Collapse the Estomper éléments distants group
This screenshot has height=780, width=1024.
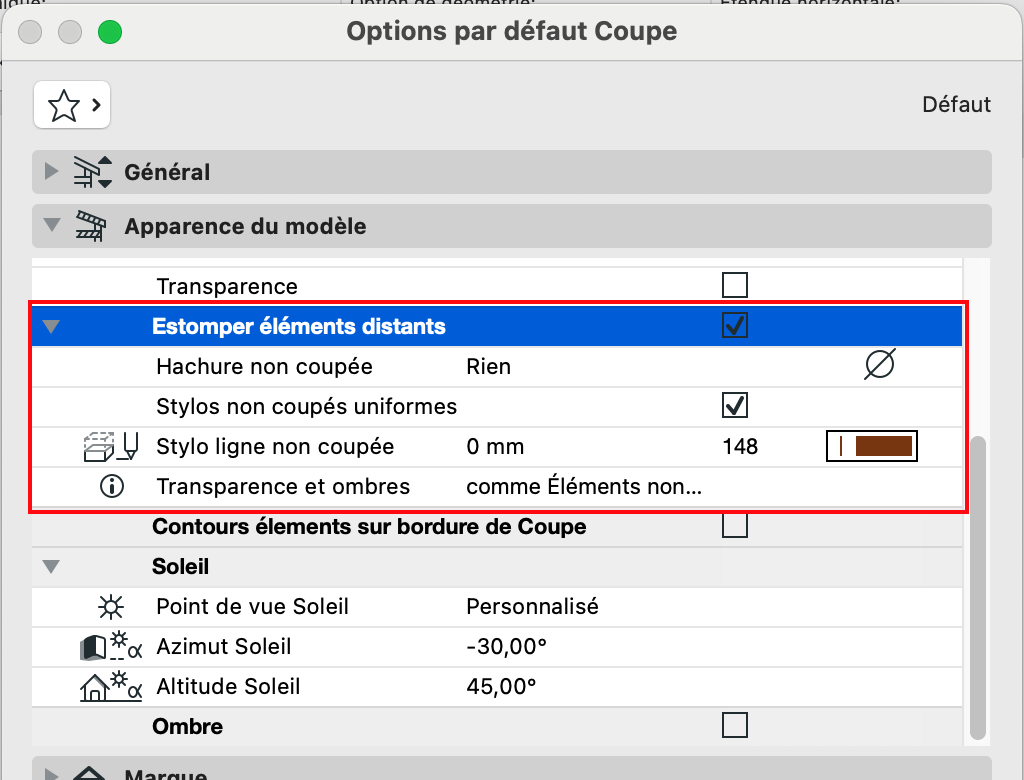point(52,326)
